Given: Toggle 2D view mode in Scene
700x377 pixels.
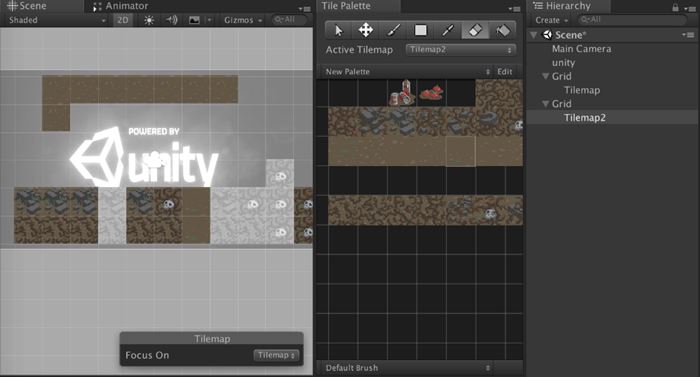Looking at the screenshot, I should (x=123, y=20).
